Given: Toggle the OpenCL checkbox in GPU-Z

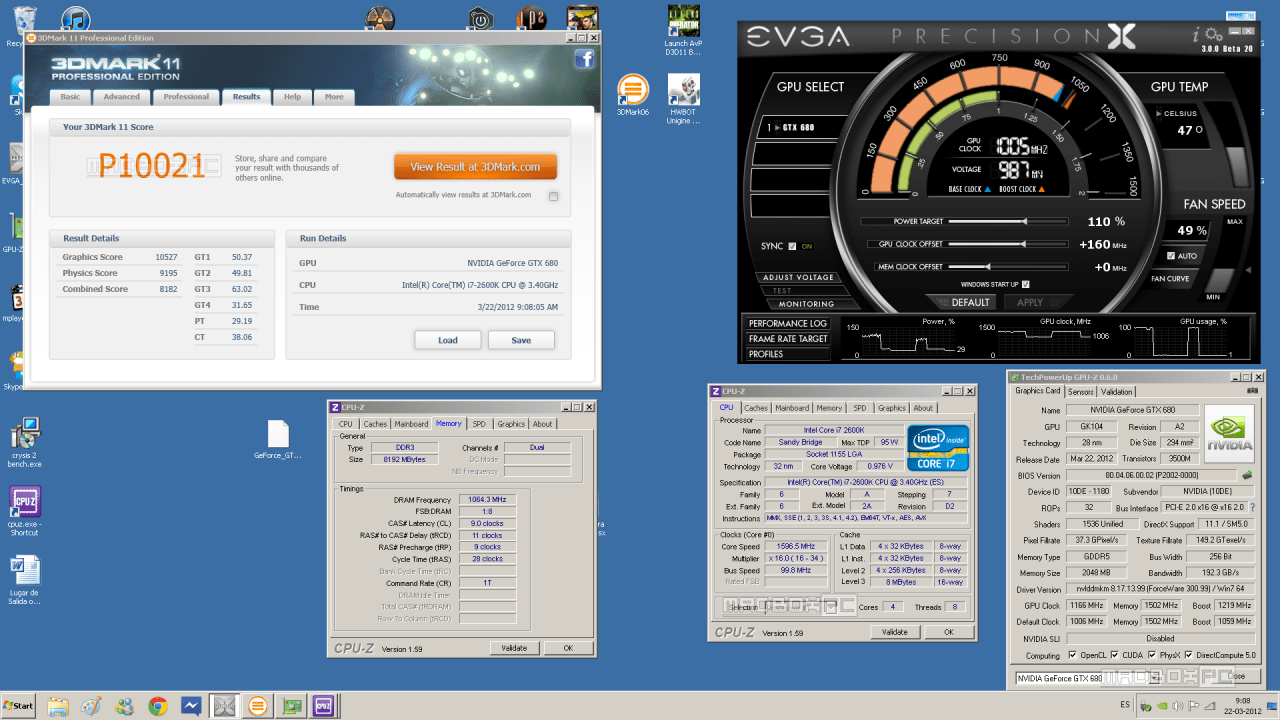Looking at the screenshot, I should 1073,656.
